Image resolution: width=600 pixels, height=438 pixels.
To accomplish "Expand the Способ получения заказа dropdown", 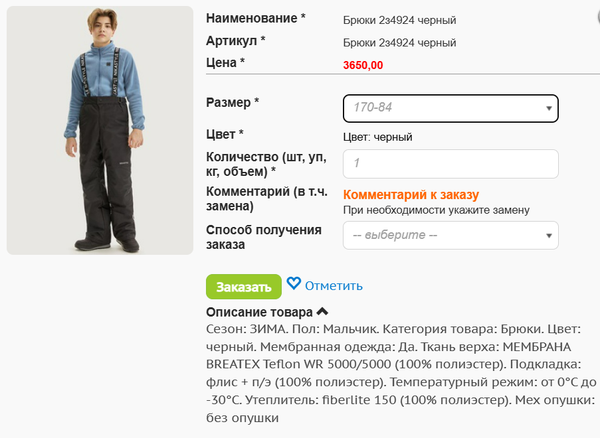I will coord(450,236).
